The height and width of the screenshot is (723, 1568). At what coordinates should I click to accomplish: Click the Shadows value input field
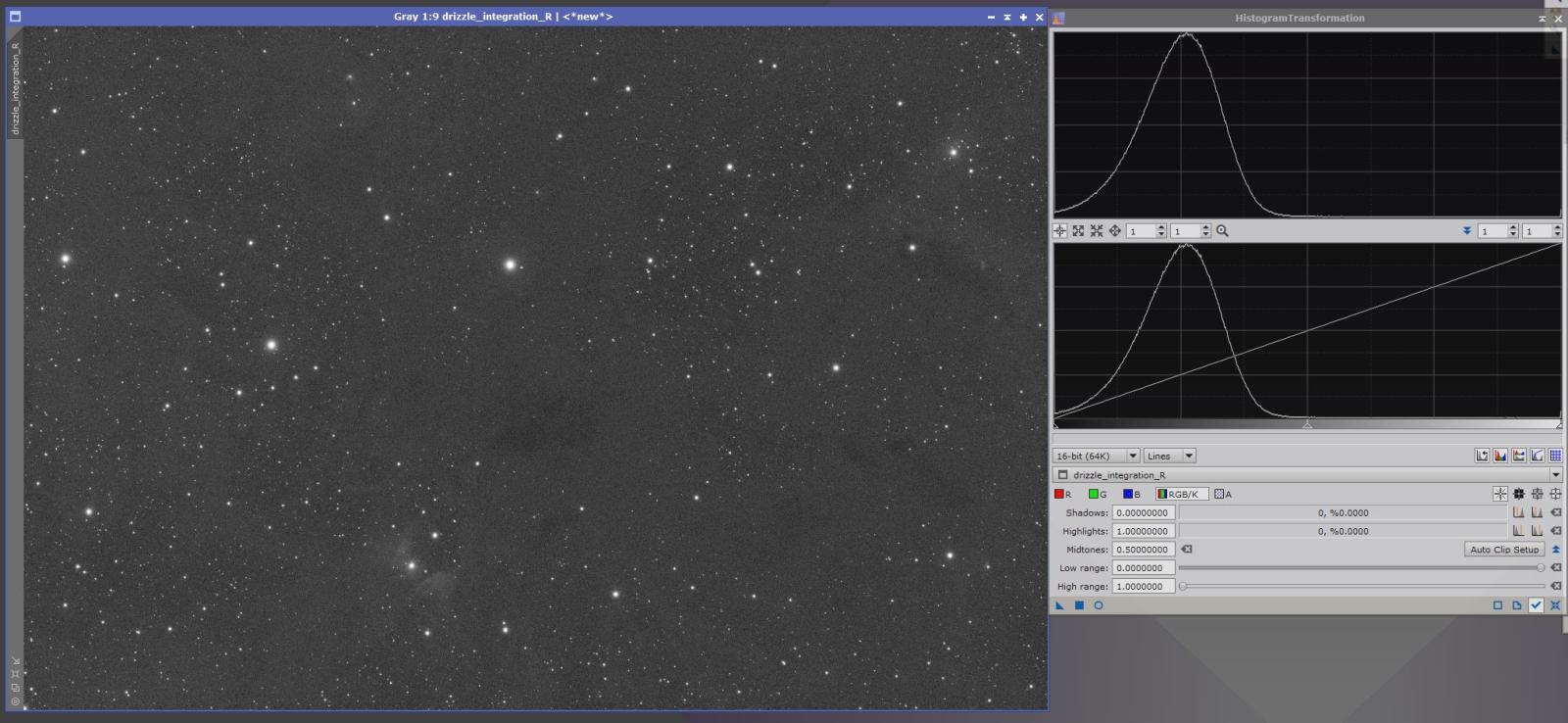[x=1144, y=512]
